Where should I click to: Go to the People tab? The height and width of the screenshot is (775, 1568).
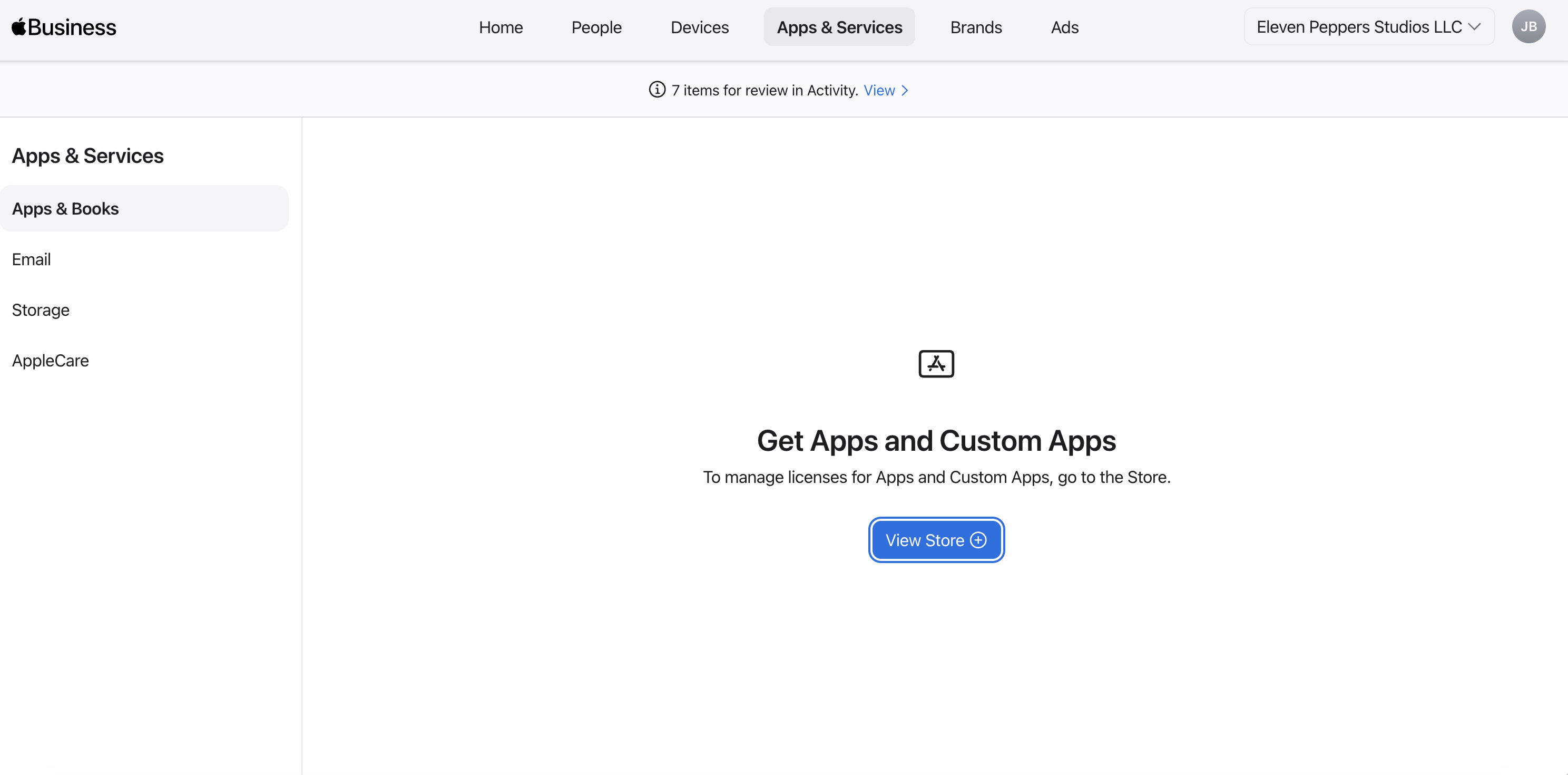pos(596,27)
